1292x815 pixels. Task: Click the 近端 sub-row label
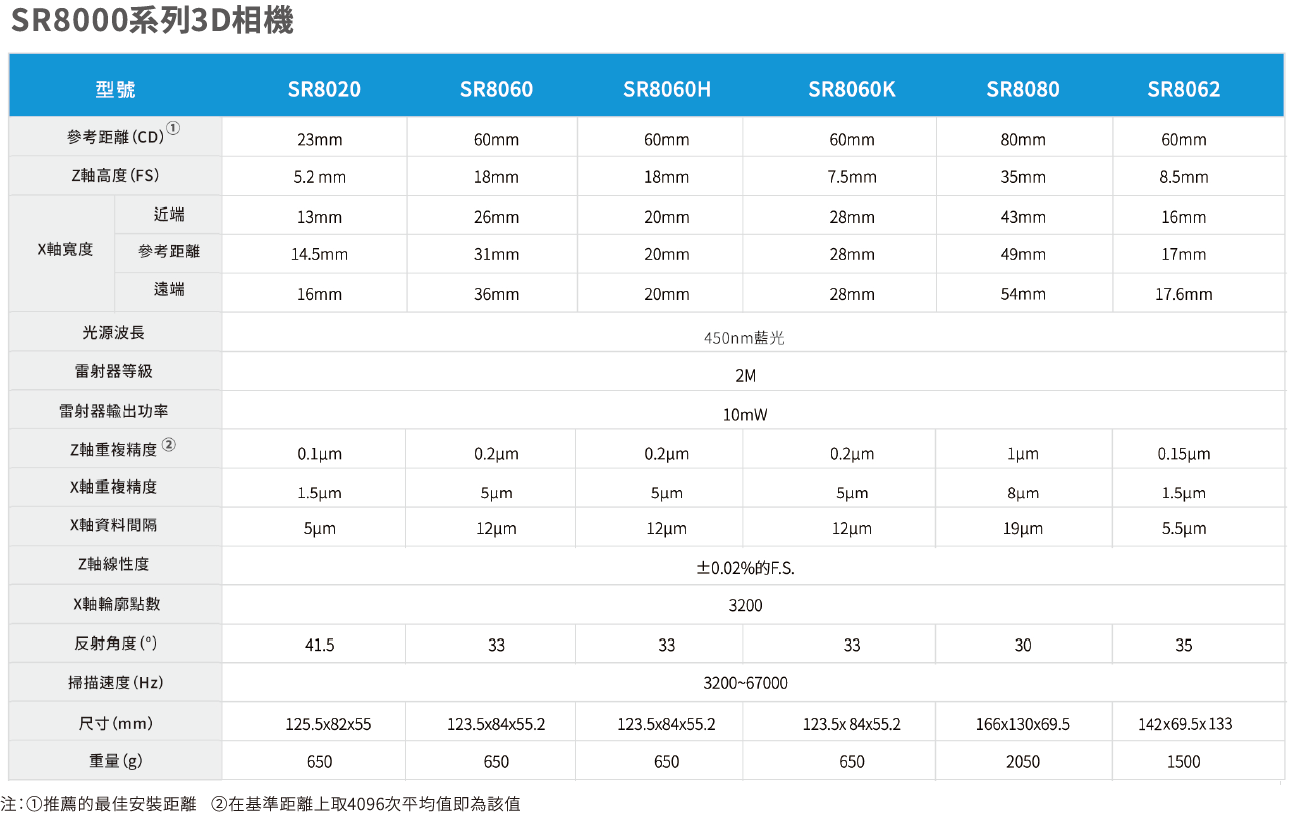[x=169, y=214]
